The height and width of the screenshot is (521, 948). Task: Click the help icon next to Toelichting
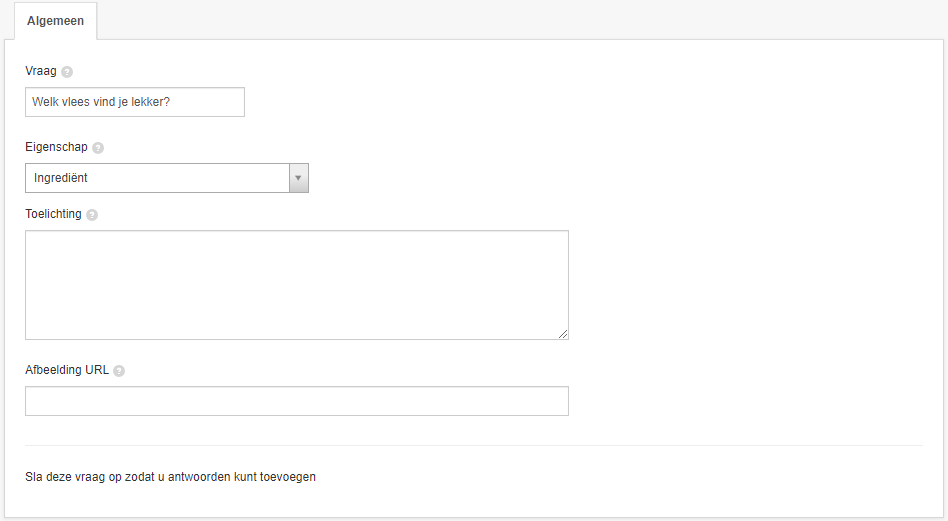pos(92,215)
